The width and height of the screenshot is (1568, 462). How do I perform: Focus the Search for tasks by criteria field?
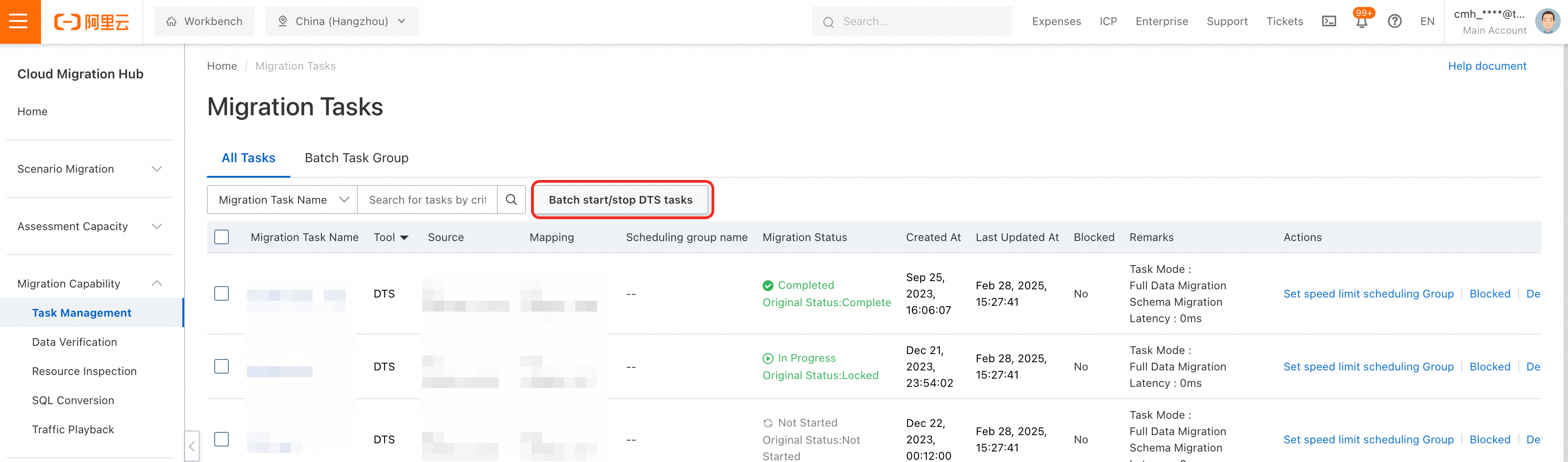click(x=427, y=200)
